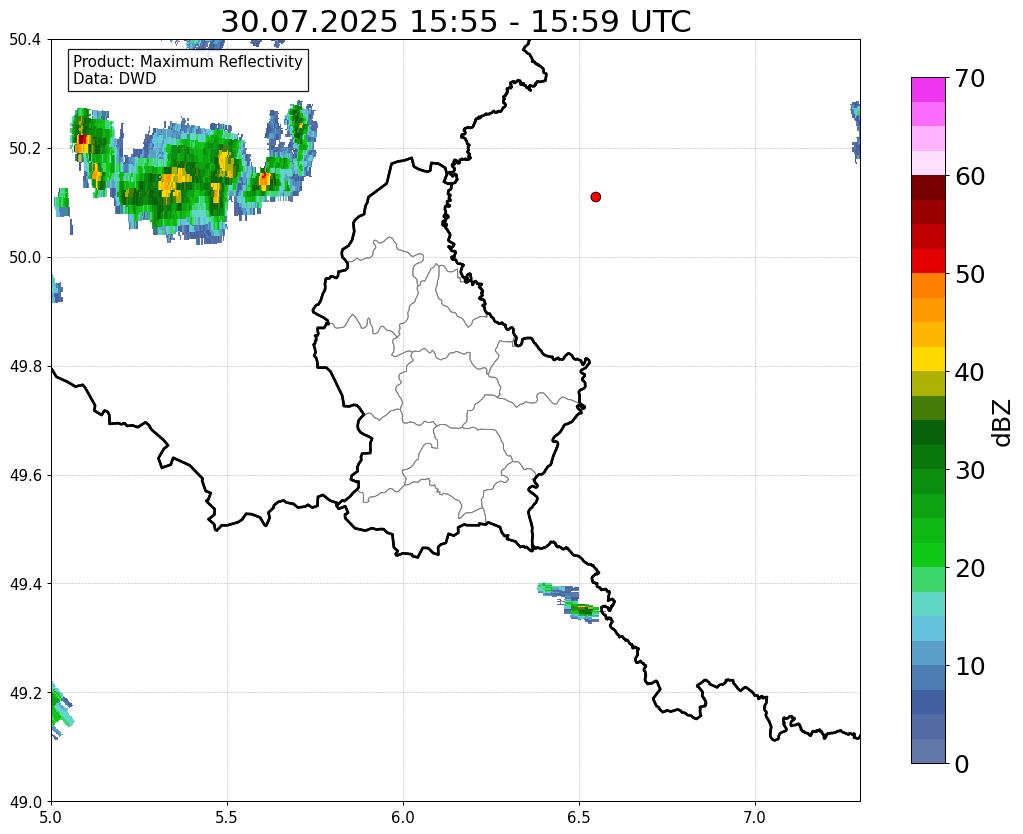Click the longitude axis label 6.0
Screen dimensions: 1023x834
[x=403, y=817]
